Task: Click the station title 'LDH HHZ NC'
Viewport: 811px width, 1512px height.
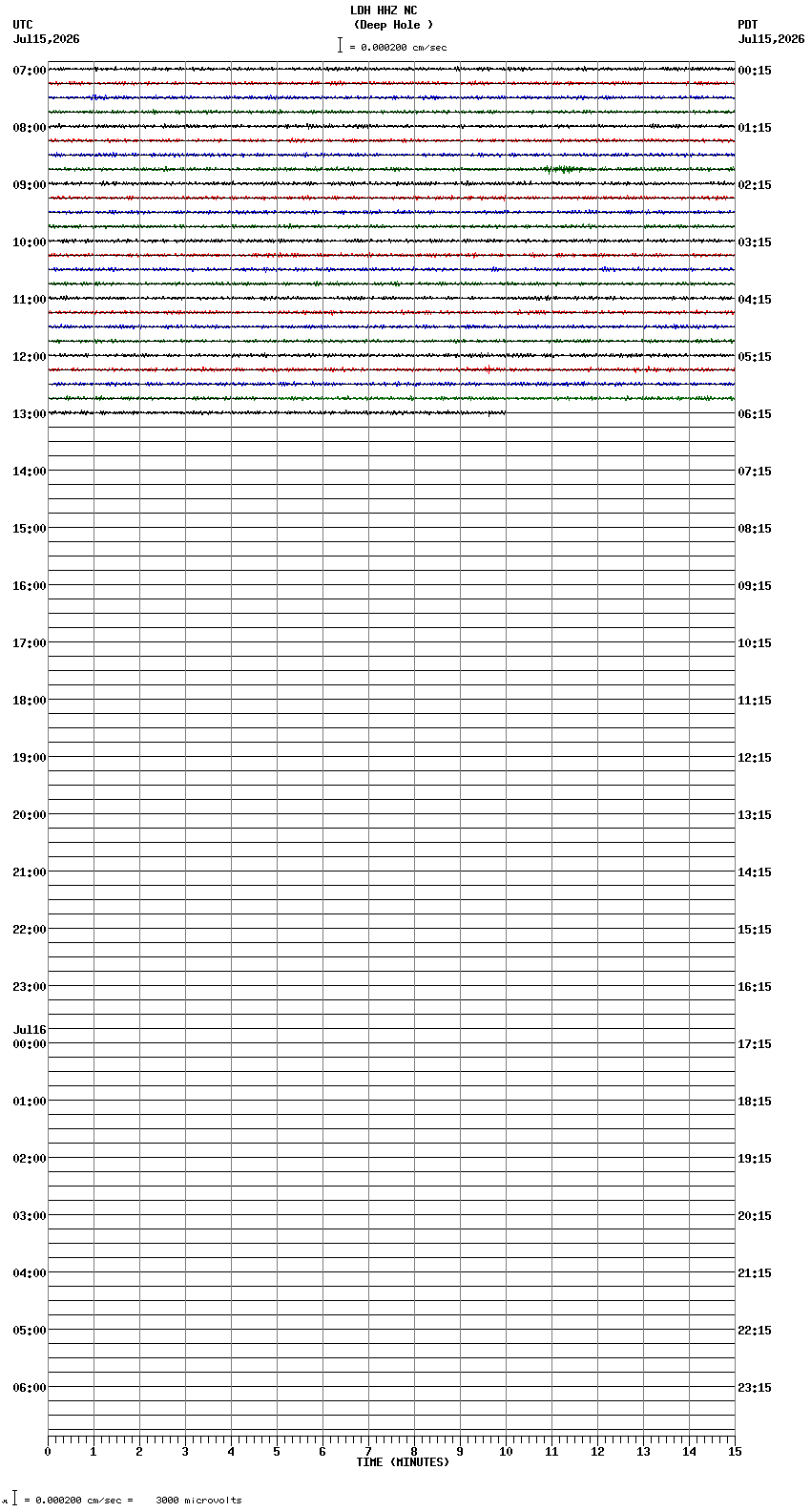Action: [384, 10]
